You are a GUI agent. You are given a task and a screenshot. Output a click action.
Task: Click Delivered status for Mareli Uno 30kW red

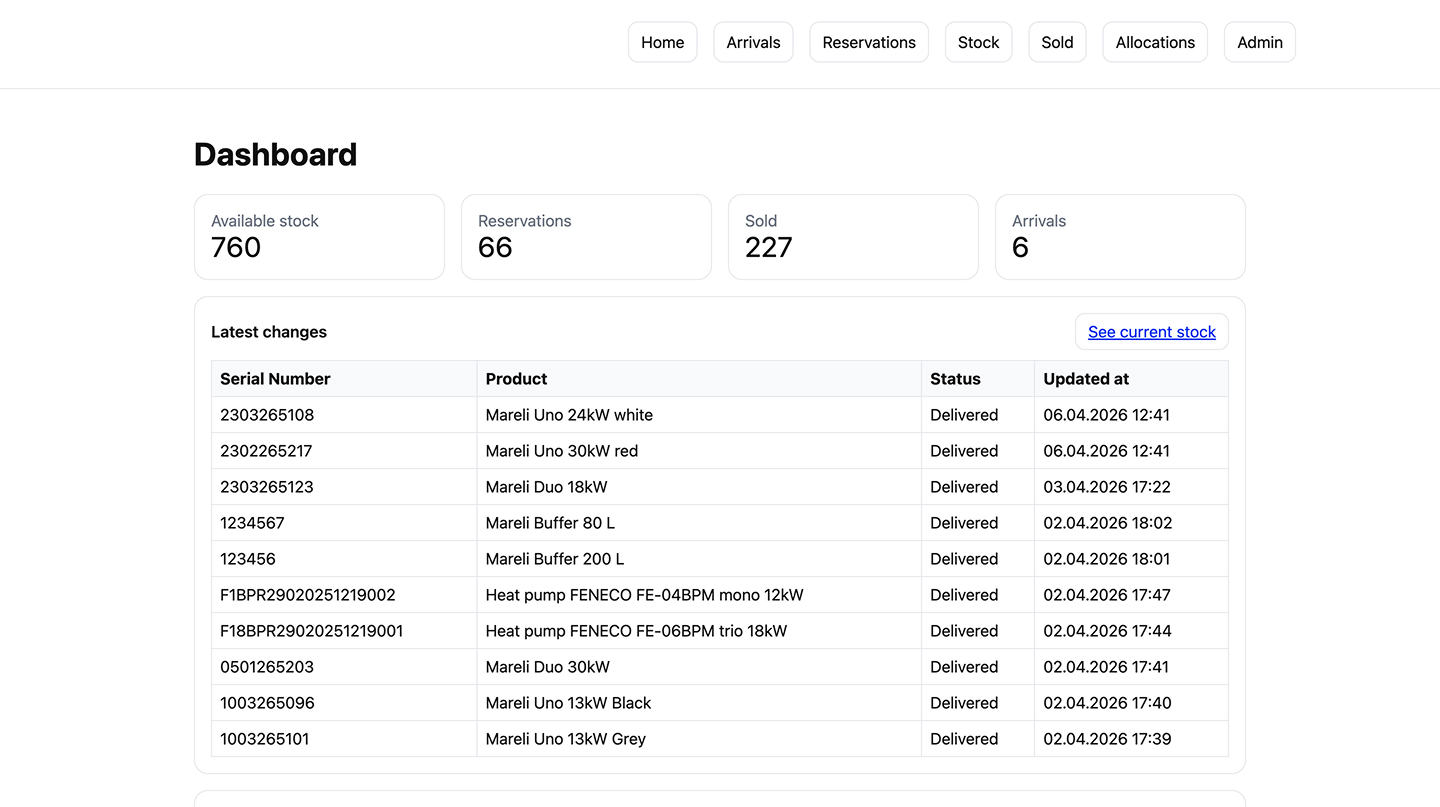click(x=964, y=451)
